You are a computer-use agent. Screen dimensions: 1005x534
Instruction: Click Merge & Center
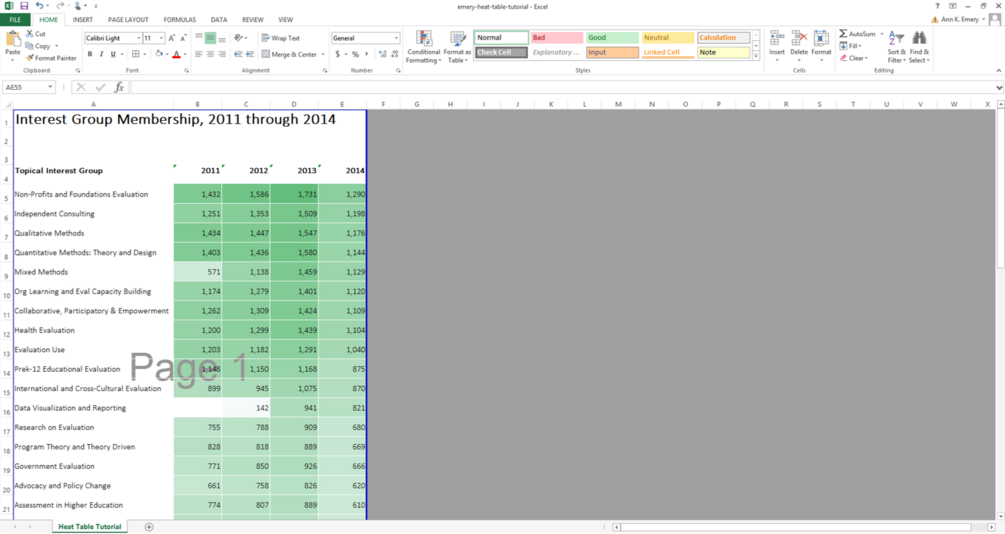(x=289, y=54)
